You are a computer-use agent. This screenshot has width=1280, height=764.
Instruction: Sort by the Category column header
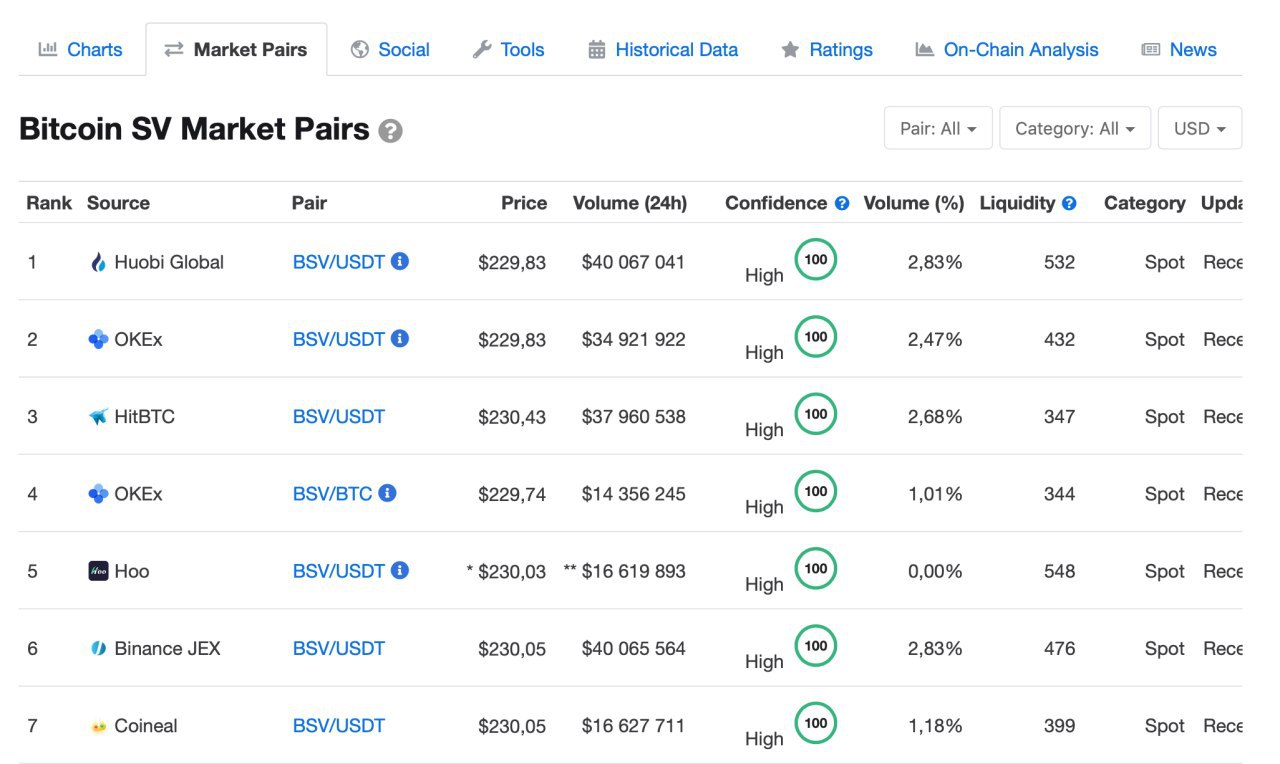[x=1145, y=203]
